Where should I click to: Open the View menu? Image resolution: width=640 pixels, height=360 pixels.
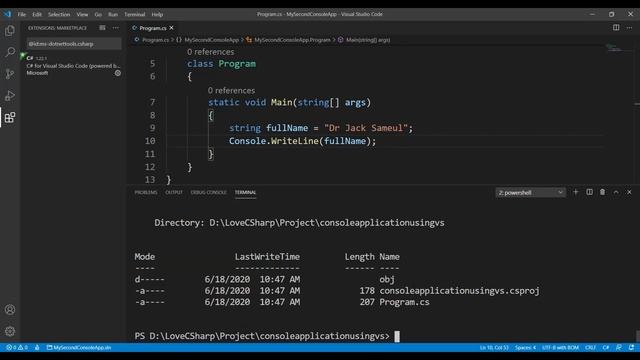click(x=82, y=14)
